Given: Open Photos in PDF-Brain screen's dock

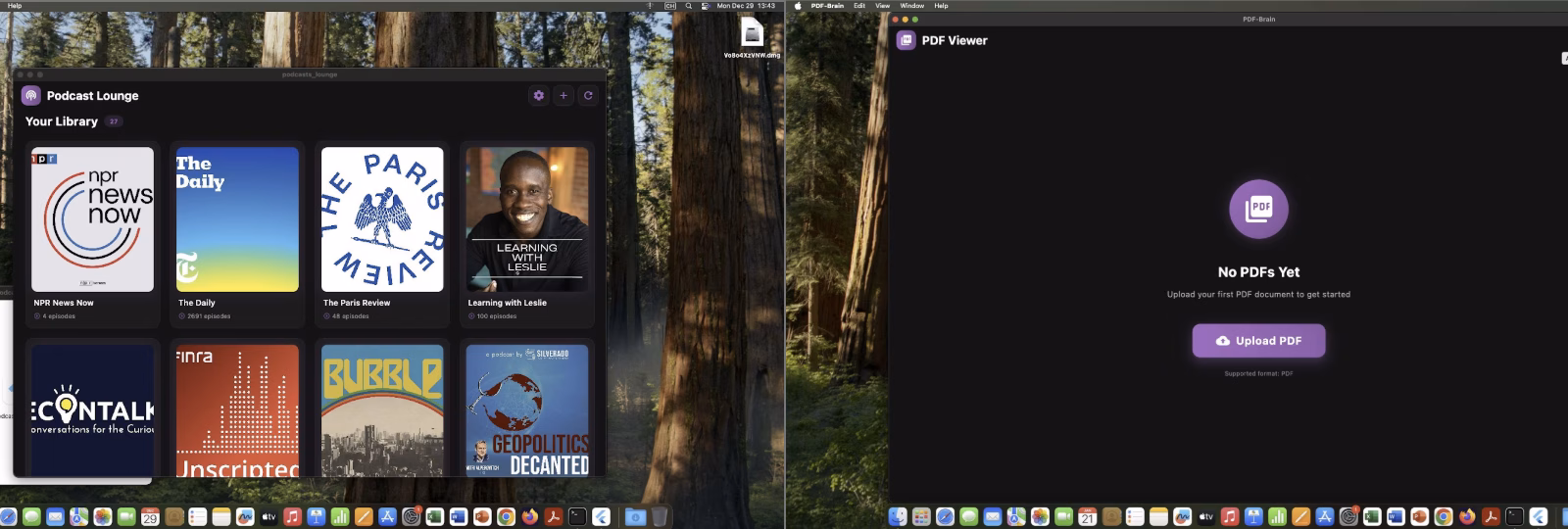Looking at the screenshot, I should click(x=1040, y=516).
